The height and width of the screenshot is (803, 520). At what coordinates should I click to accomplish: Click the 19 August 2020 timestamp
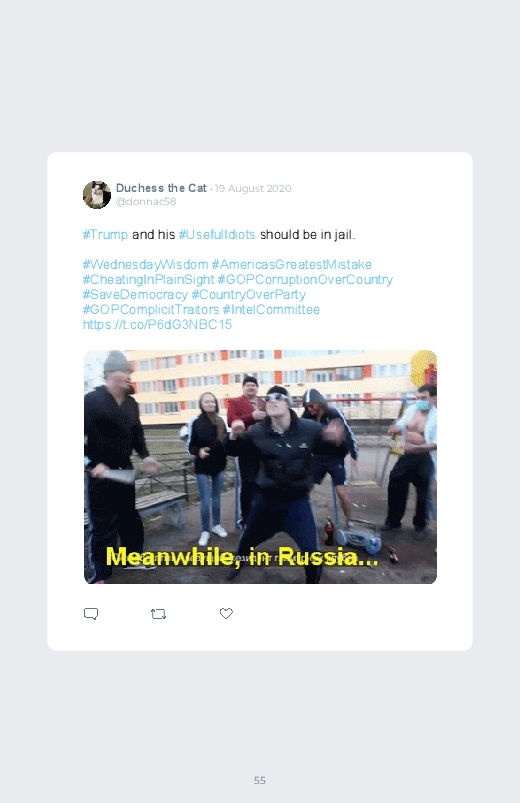(x=253, y=188)
